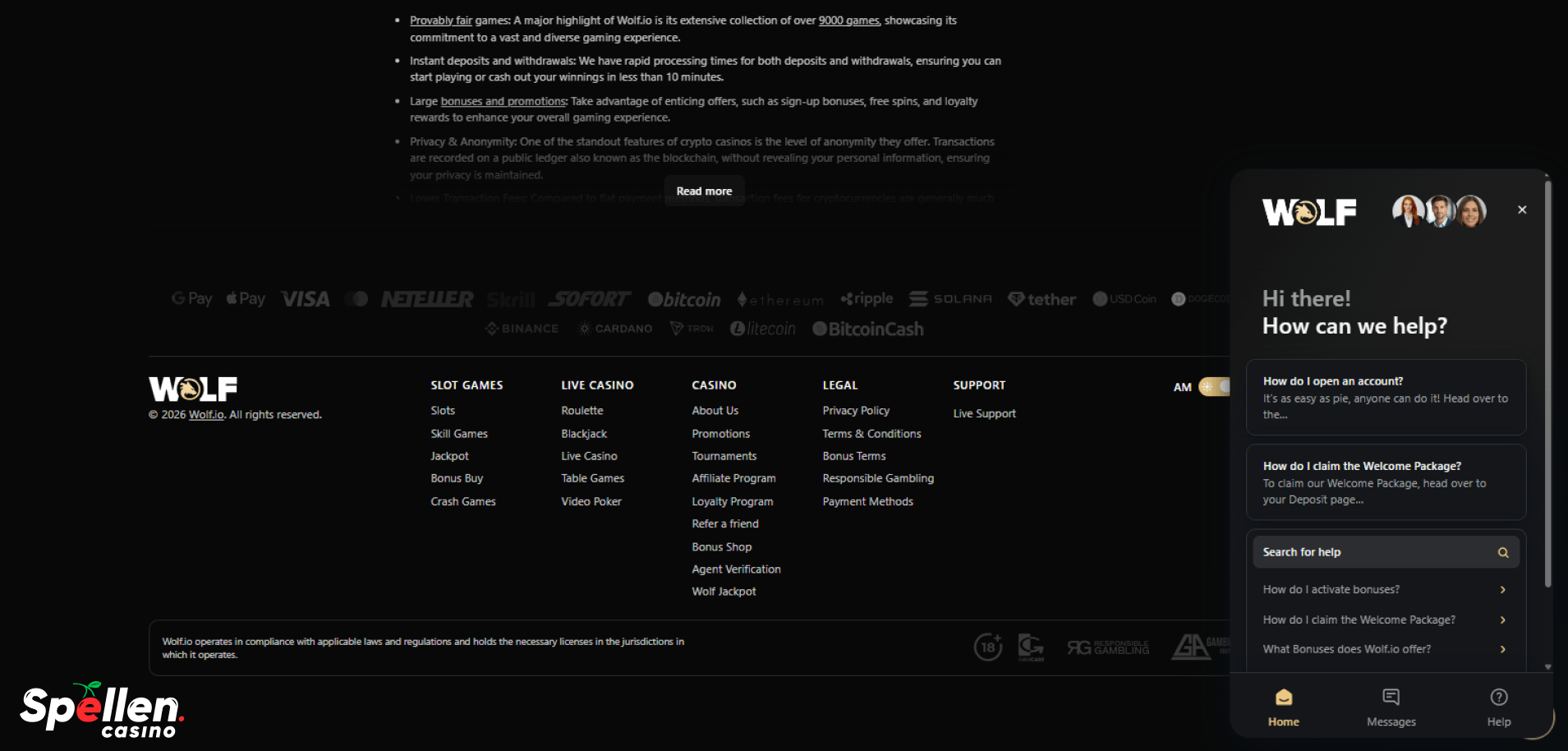Click the ethereum logo
This screenshot has height=751, width=1568.
[780, 300]
